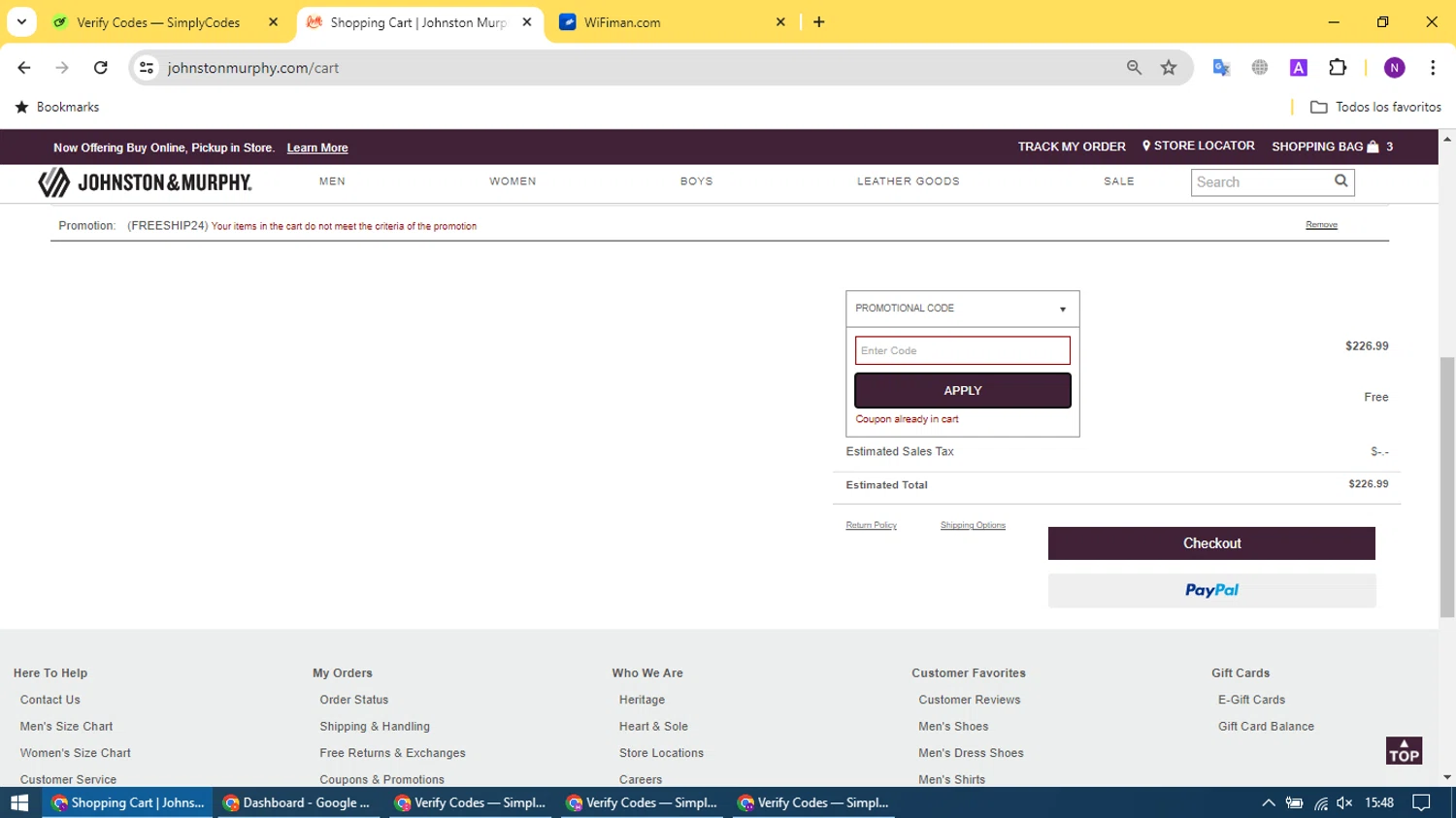Viewport: 1456px width, 818px height.
Task: Open the Return Policy link
Action: 872,525
